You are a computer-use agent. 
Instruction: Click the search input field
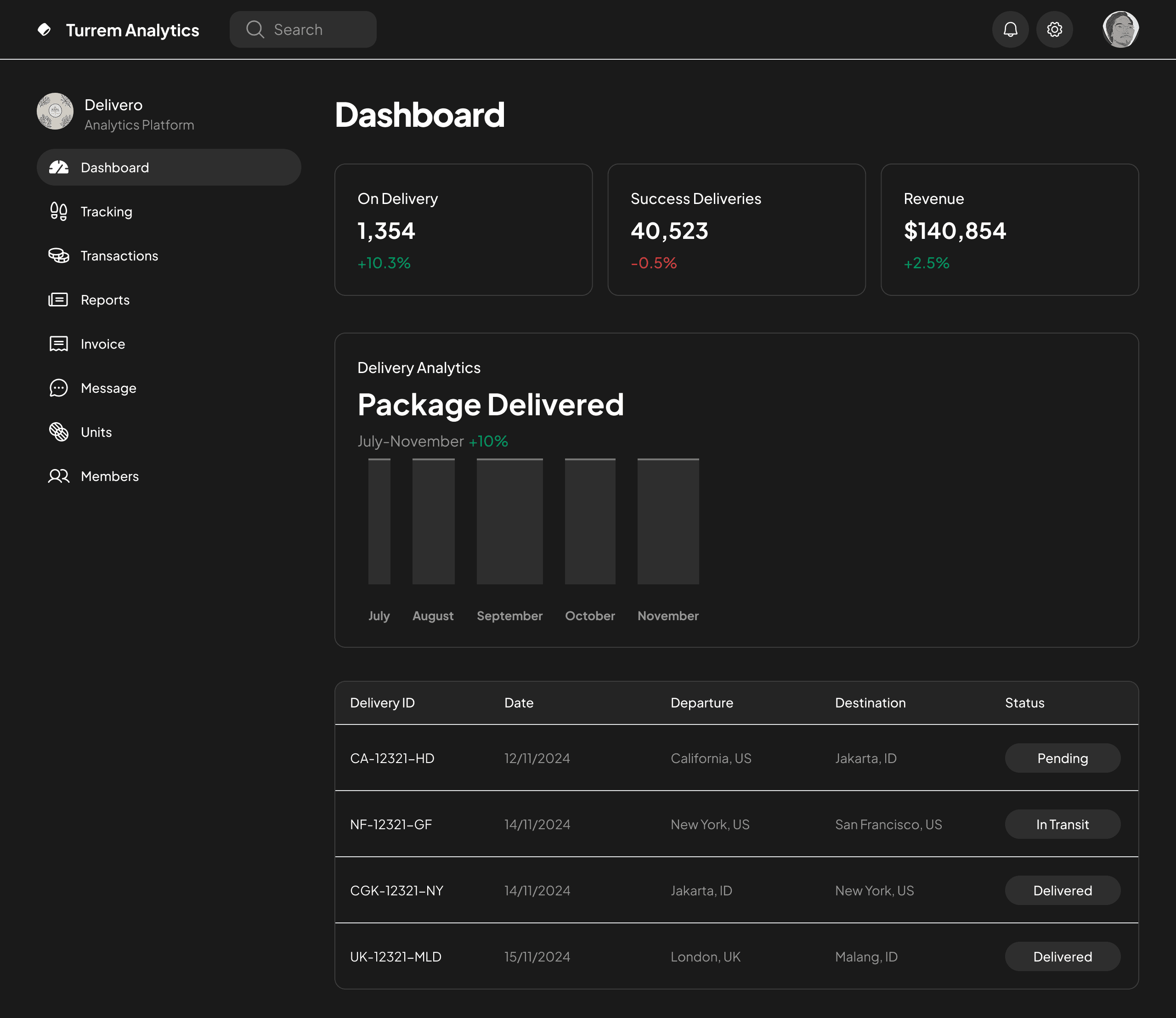[303, 29]
